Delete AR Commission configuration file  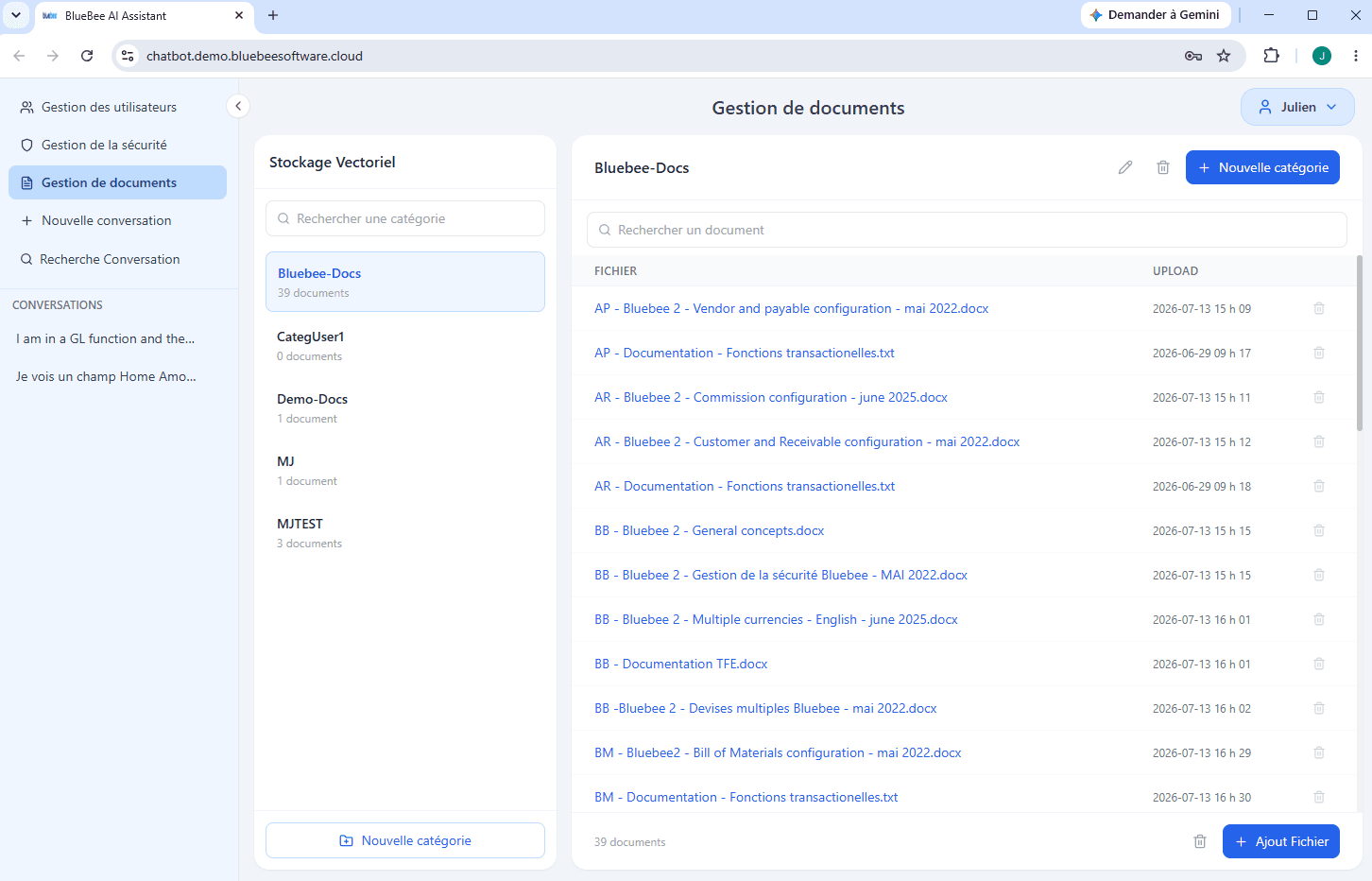pyautogui.click(x=1319, y=397)
